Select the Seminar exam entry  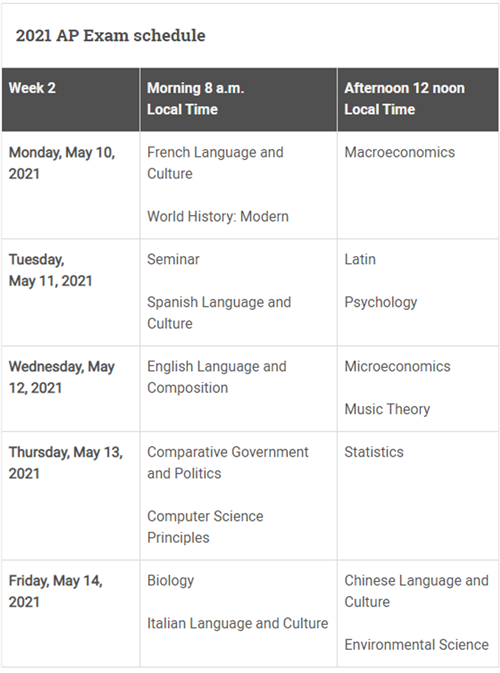tap(173, 259)
